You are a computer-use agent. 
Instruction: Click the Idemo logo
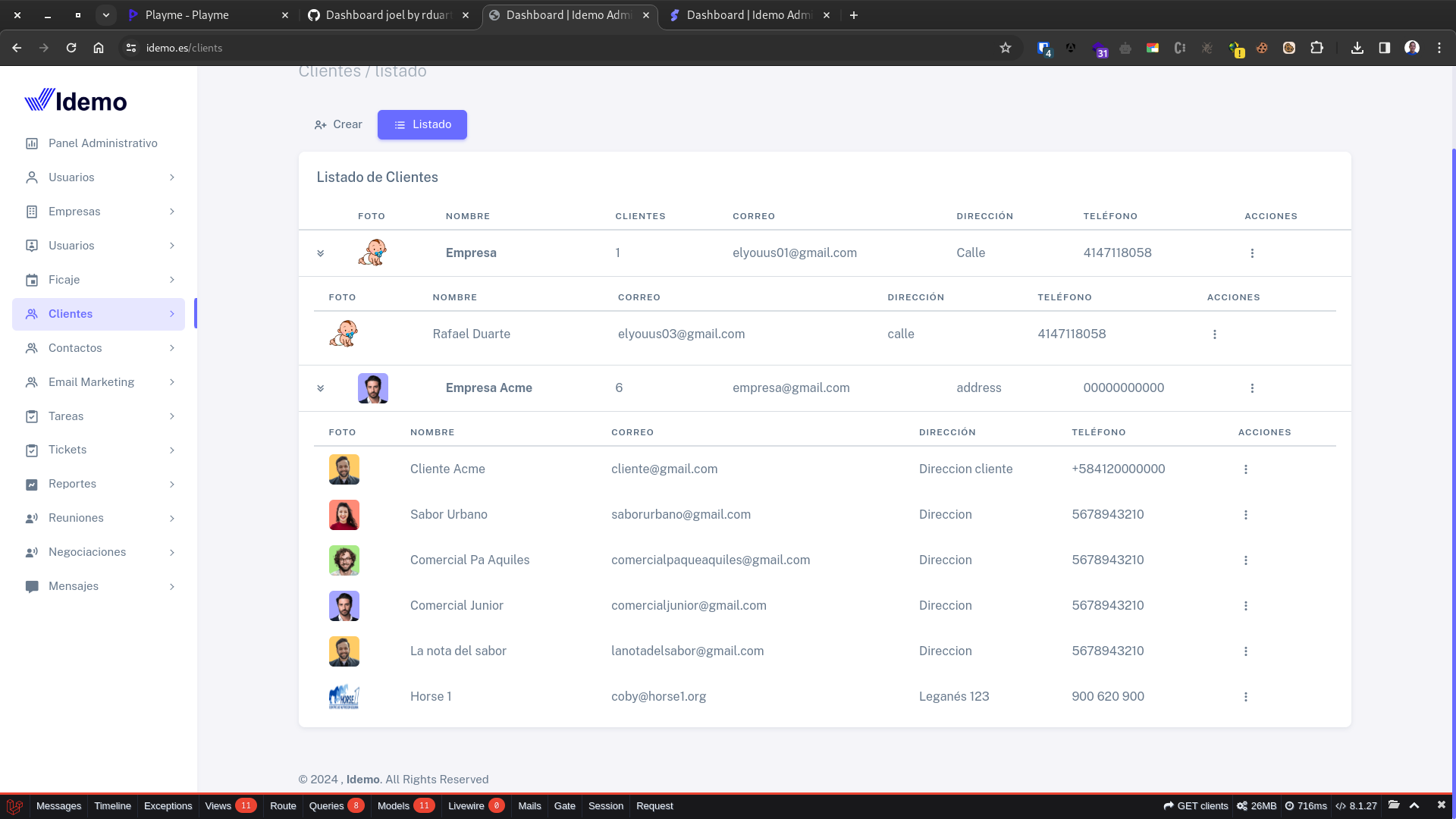click(76, 101)
